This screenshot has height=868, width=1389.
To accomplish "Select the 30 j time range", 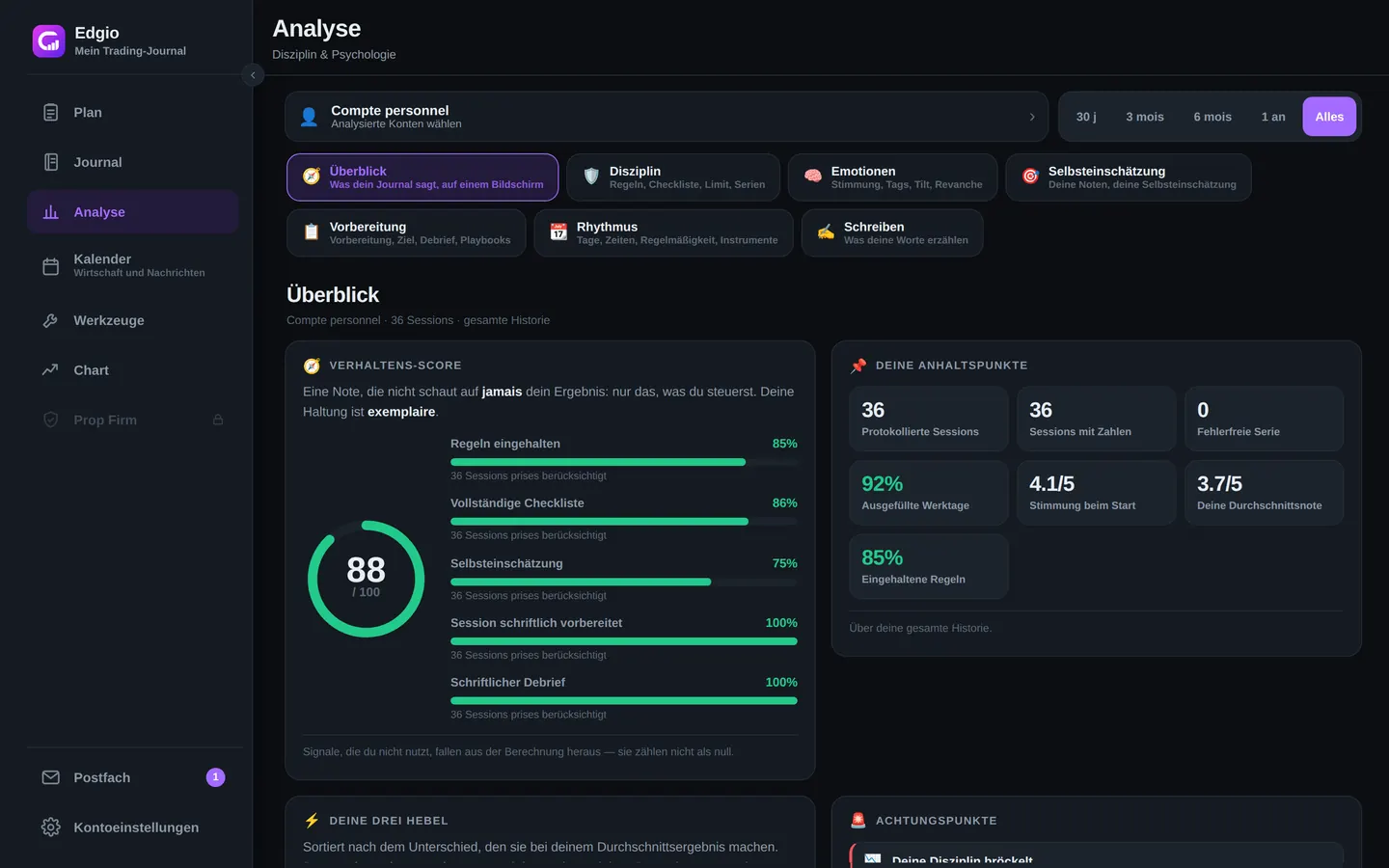I will (x=1086, y=117).
